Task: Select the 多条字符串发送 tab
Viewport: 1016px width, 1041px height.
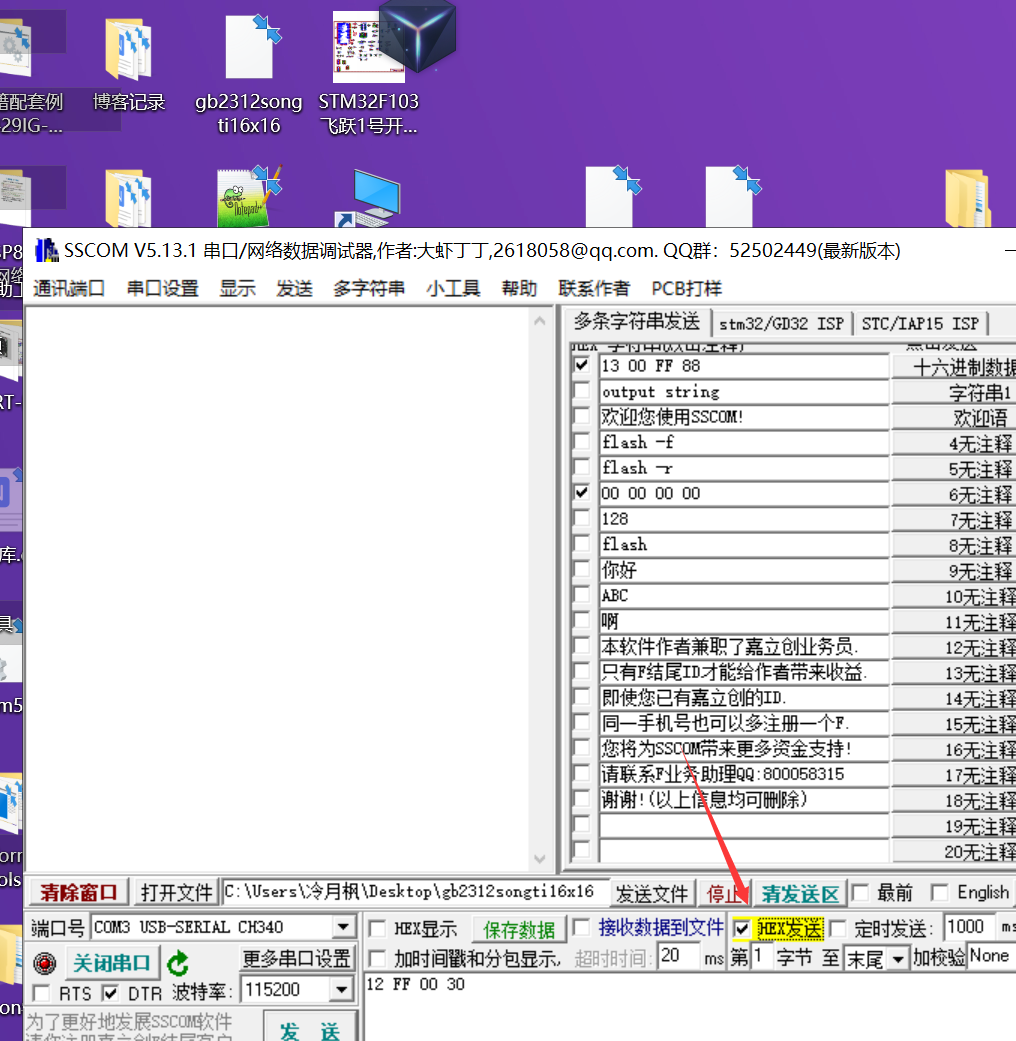Action: pyautogui.click(x=637, y=322)
